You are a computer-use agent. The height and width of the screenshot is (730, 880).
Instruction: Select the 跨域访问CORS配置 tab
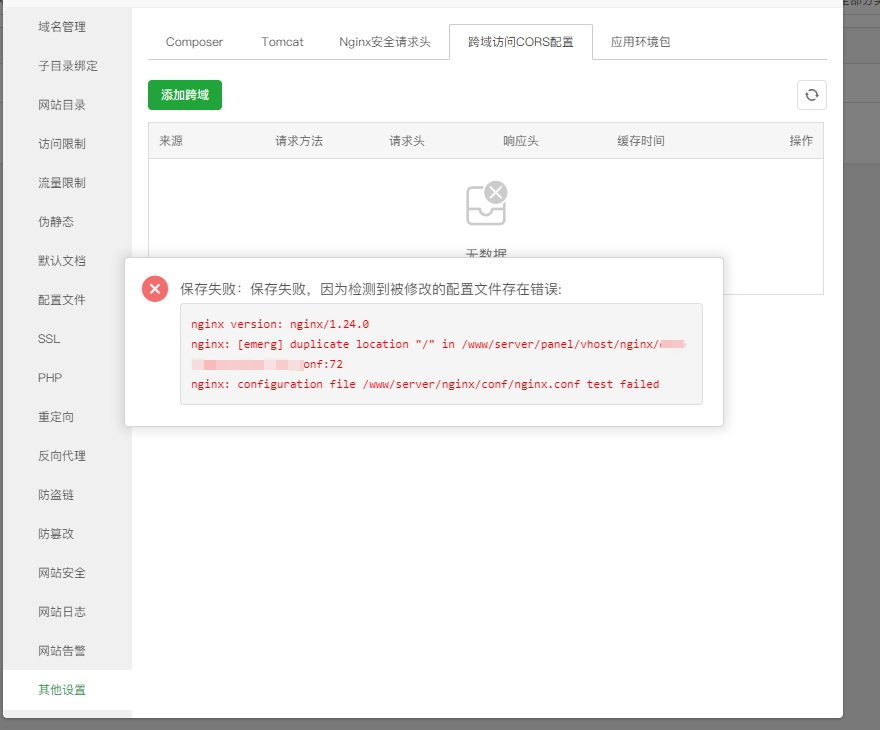click(x=521, y=42)
